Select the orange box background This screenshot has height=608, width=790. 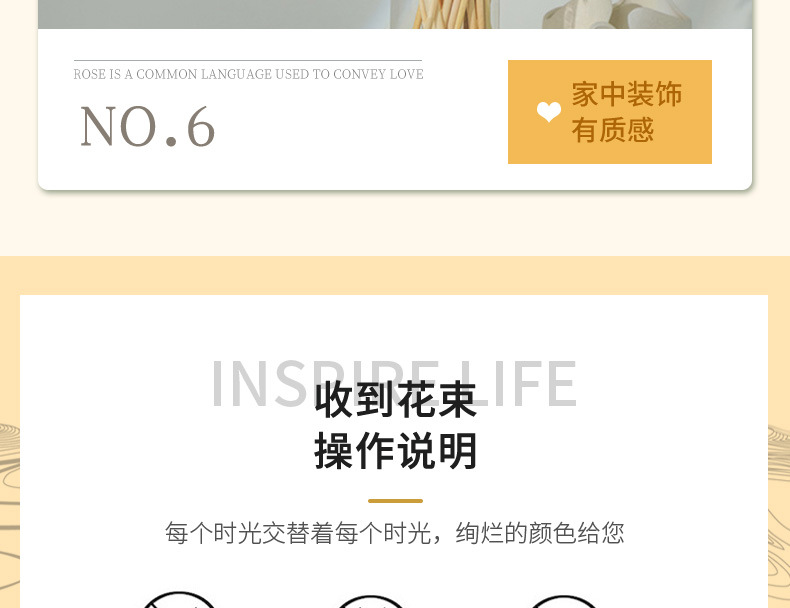click(610, 112)
